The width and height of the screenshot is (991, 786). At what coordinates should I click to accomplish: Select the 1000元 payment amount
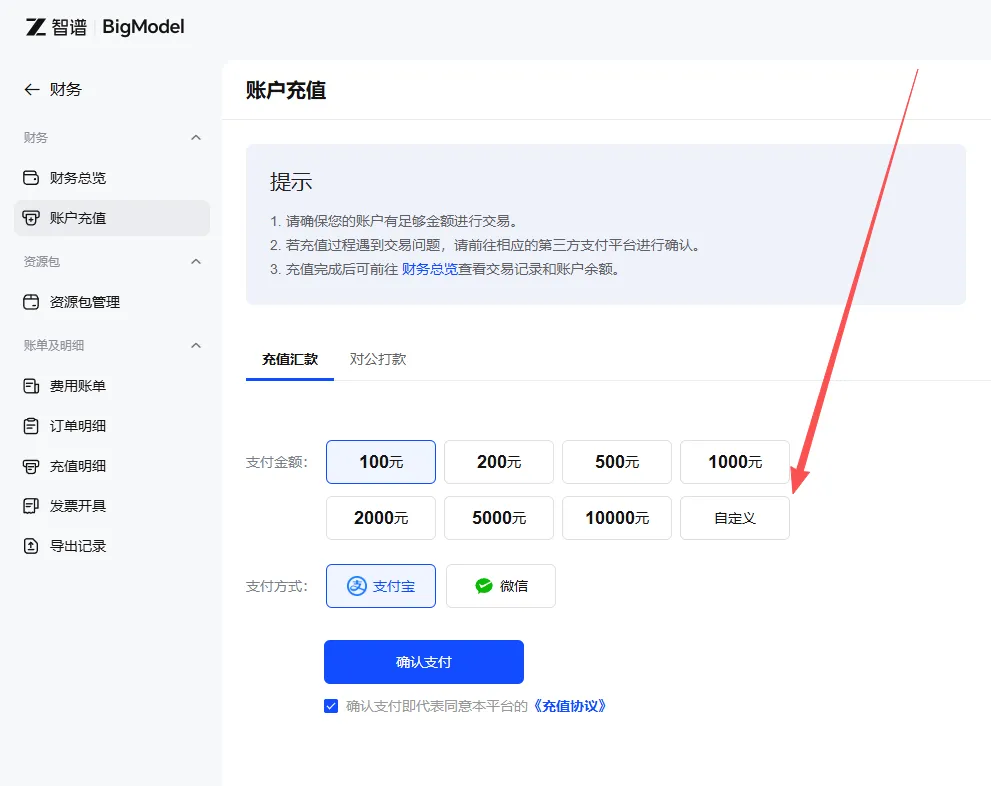tap(735, 462)
